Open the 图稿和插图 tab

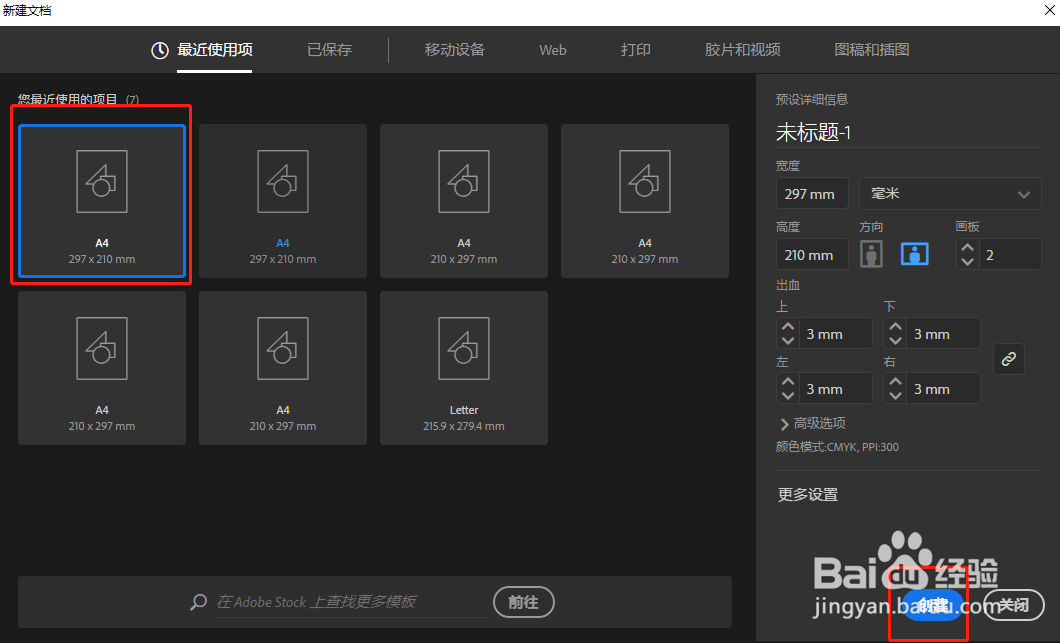pyautogui.click(x=871, y=50)
